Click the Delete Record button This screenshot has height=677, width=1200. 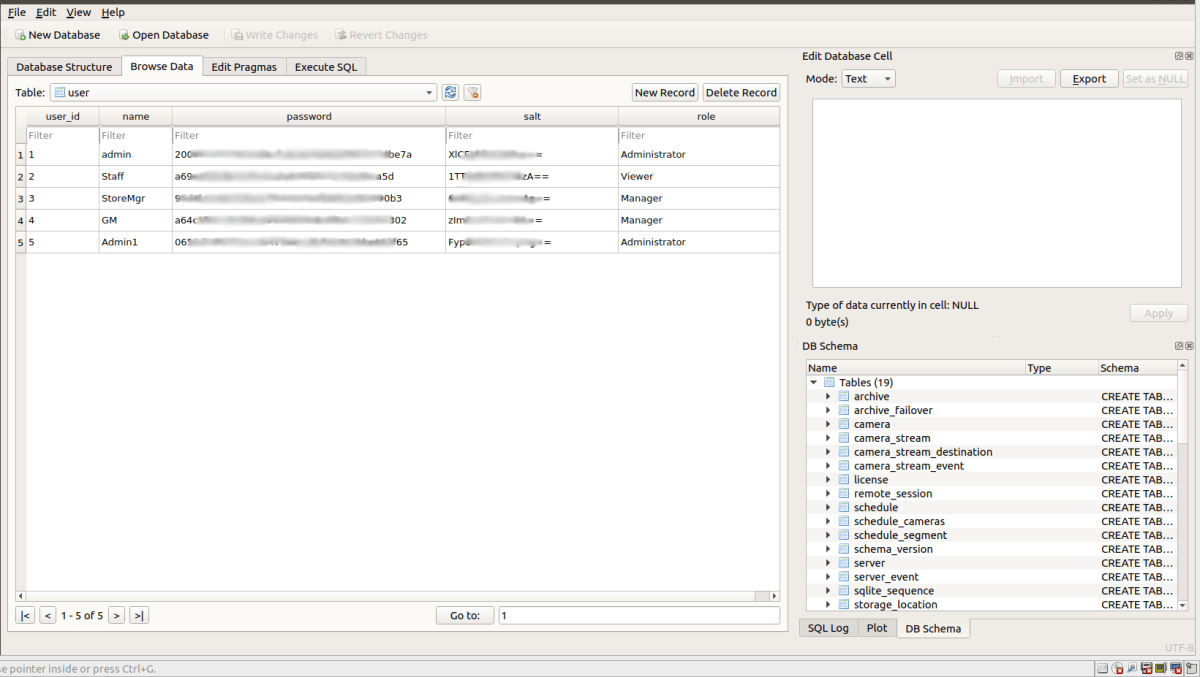(x=741, y=92)
